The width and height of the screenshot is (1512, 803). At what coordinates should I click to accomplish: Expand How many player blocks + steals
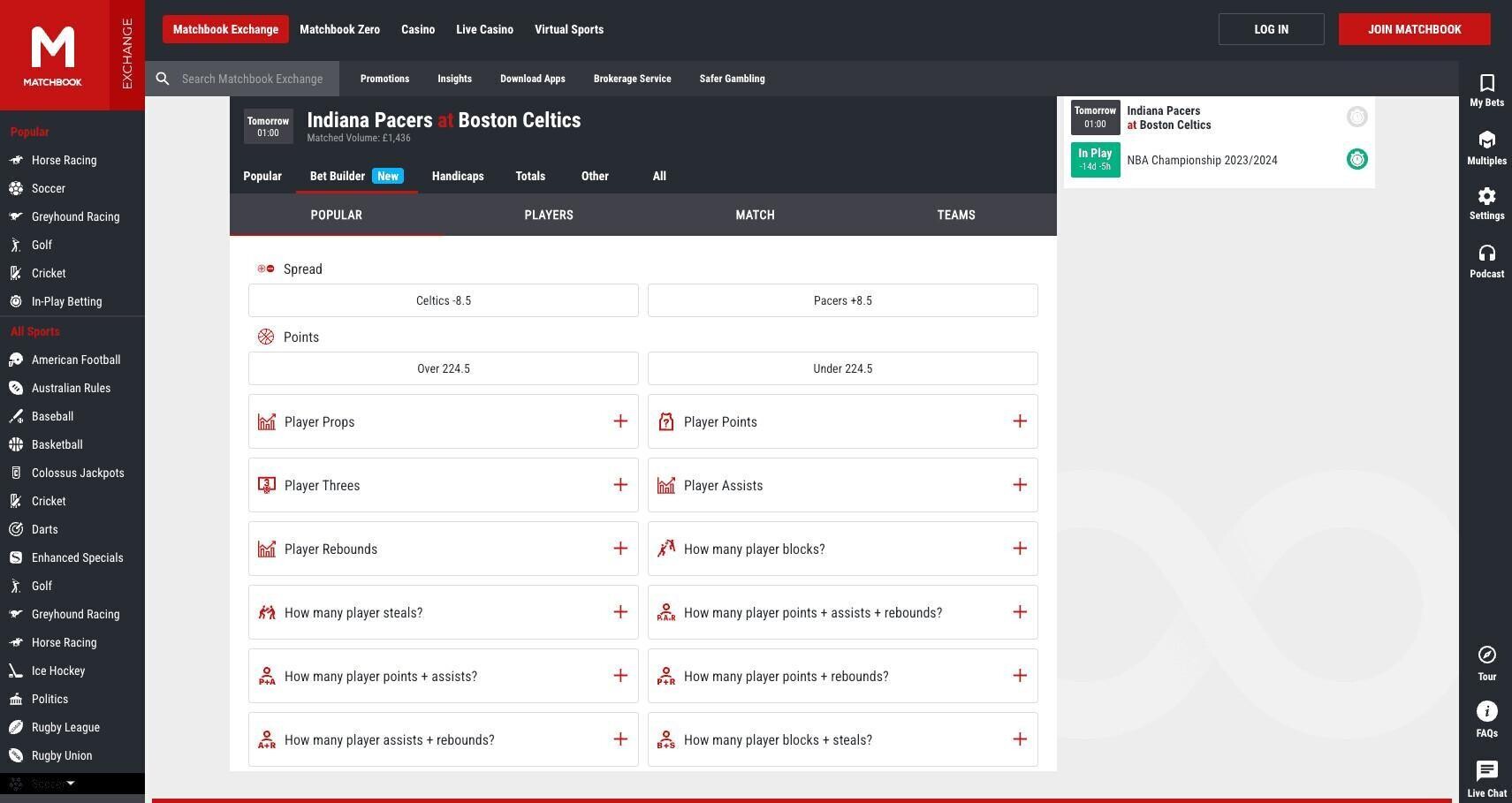pyautogui.click(x=1020, y=739)
